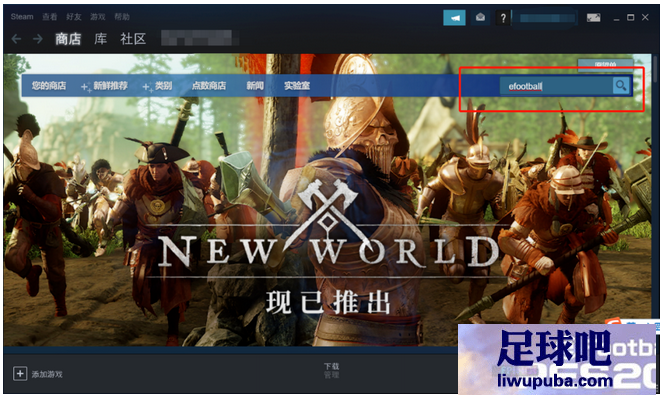The image size is (661, 400).
Task: Open the wishlist button above search
Action: coord(605,65)
